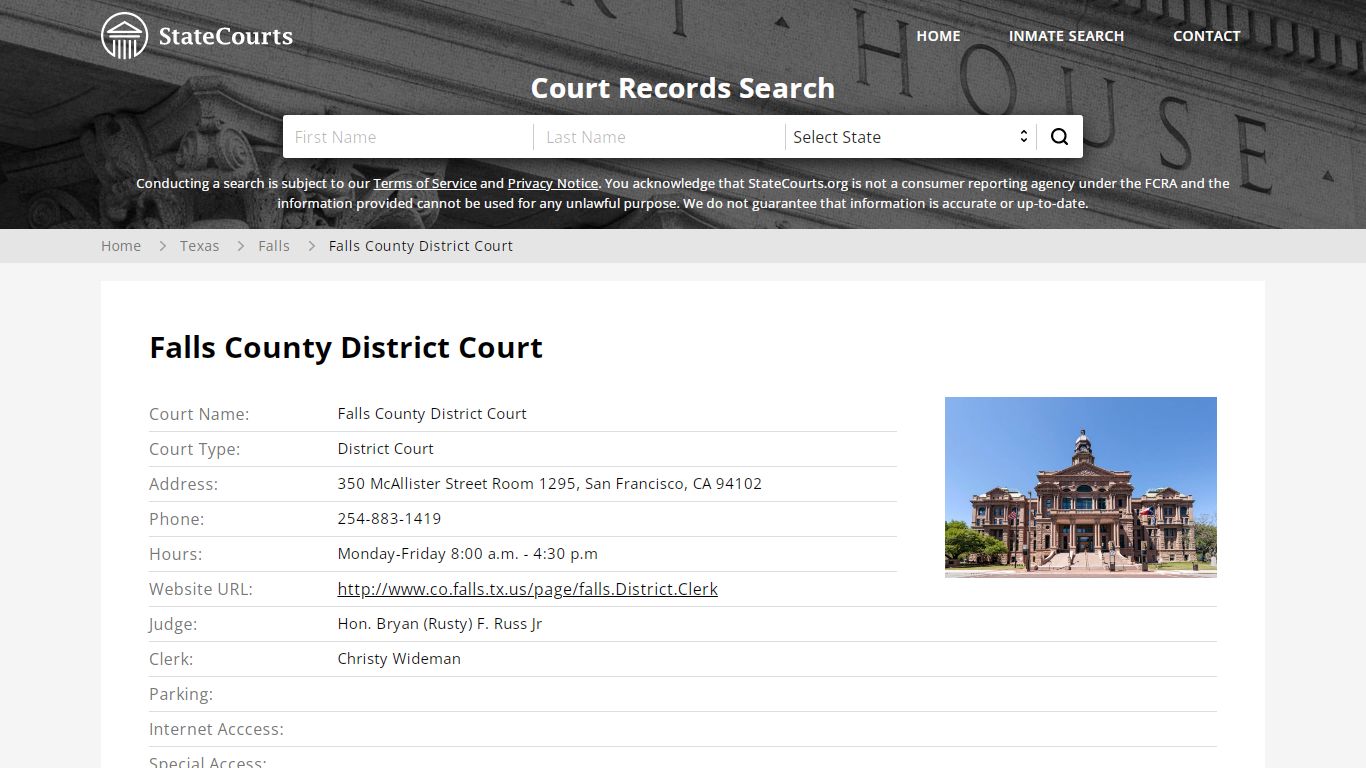This screenshot has width=1366, height=768.
Task: Open the CONTACT menu item
Action: pos(1206,36)
